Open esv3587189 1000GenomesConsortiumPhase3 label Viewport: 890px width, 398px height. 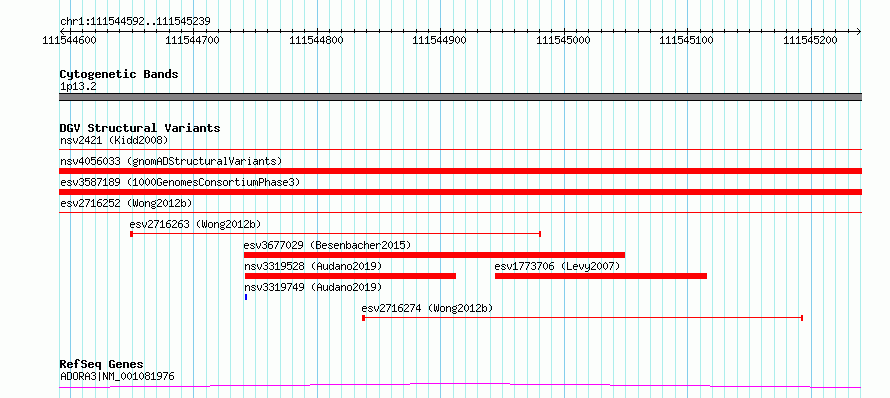(180, 182)
